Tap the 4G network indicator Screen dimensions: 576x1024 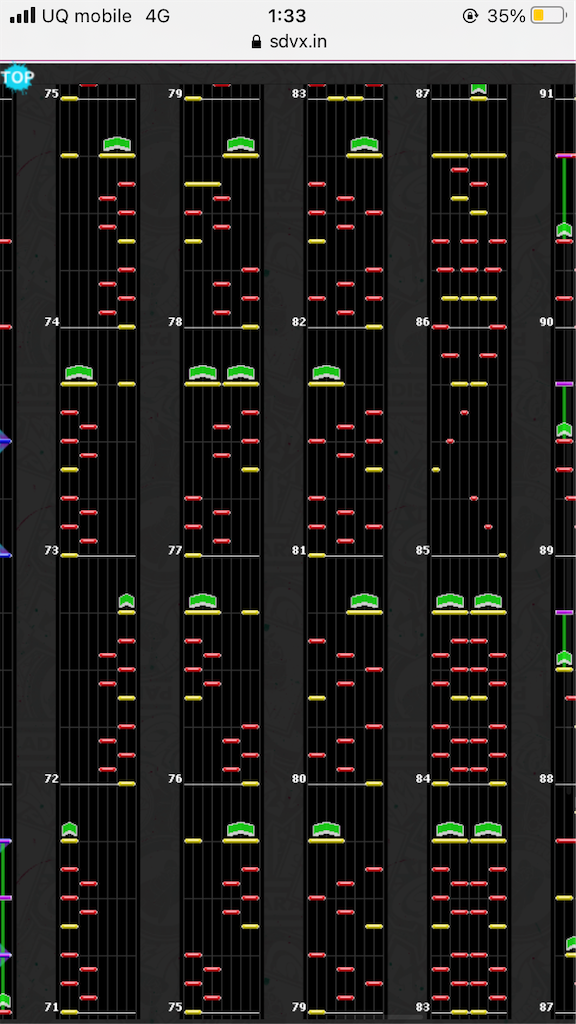[158, 16]
